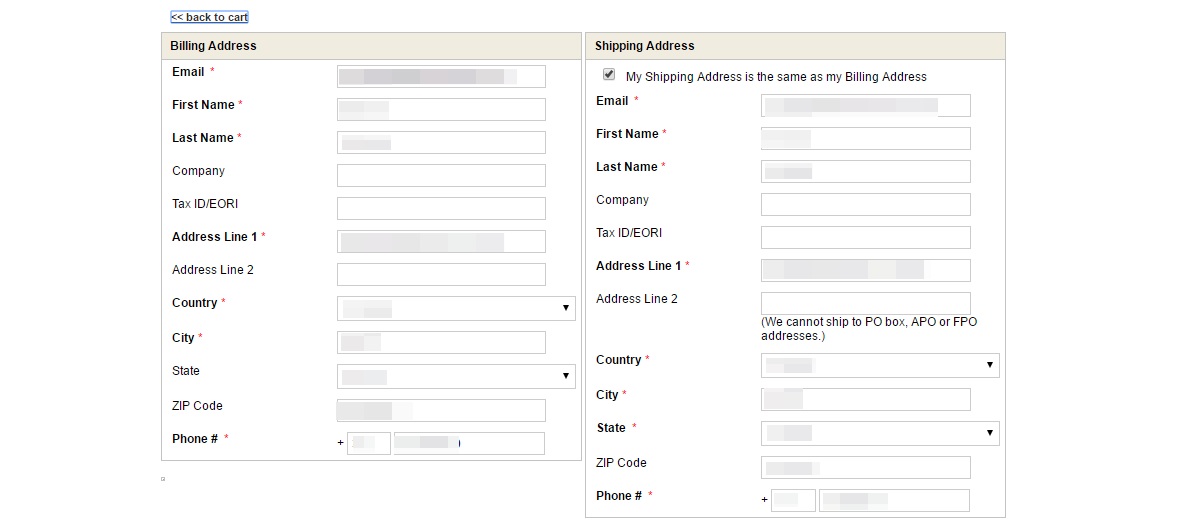This screenshot has width=1200, height=525.
Task: Select the billing First Name field
Action: point(441,109)
